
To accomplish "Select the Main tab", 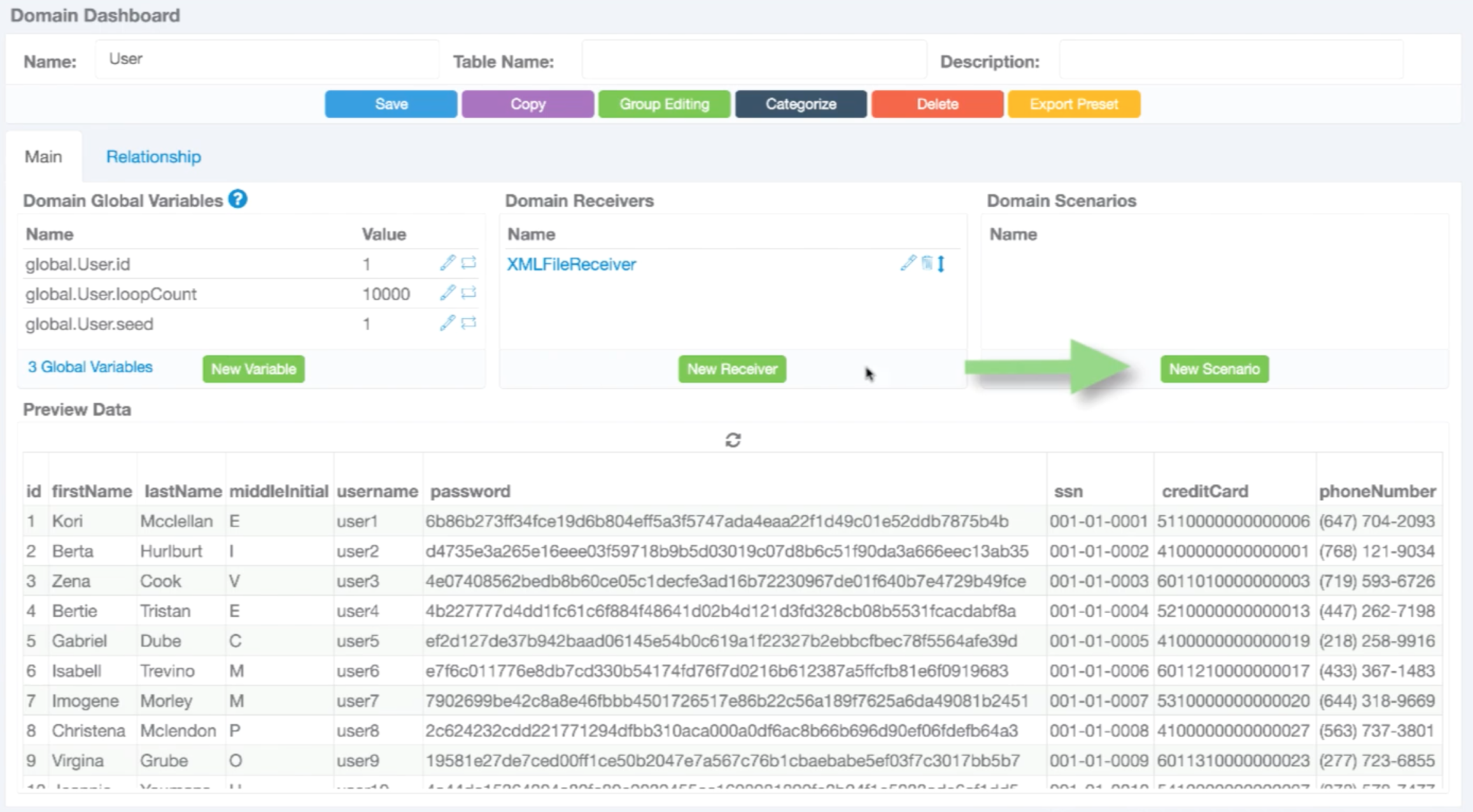I will (43, 157).
